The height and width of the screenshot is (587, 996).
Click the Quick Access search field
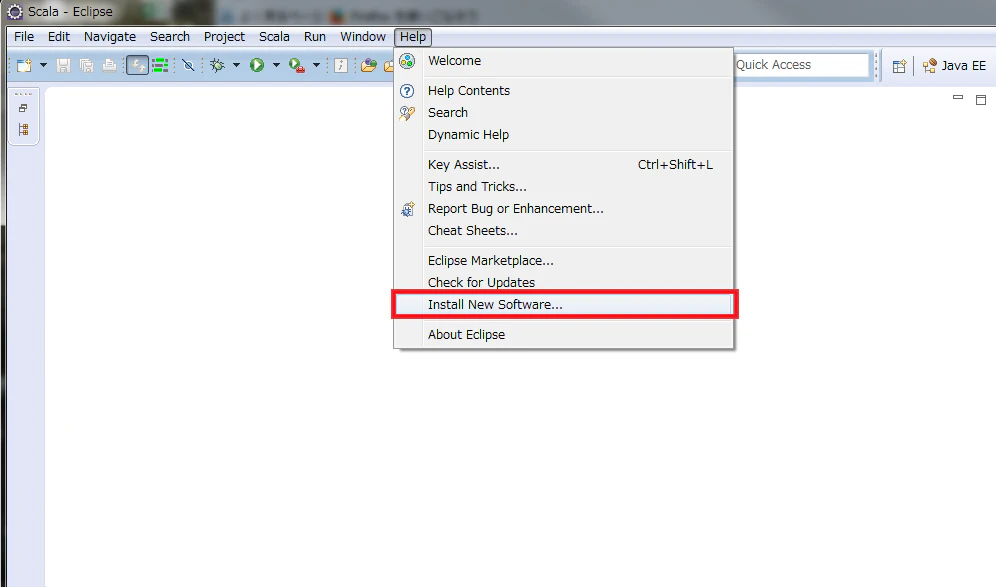click(x=801, y=65)
